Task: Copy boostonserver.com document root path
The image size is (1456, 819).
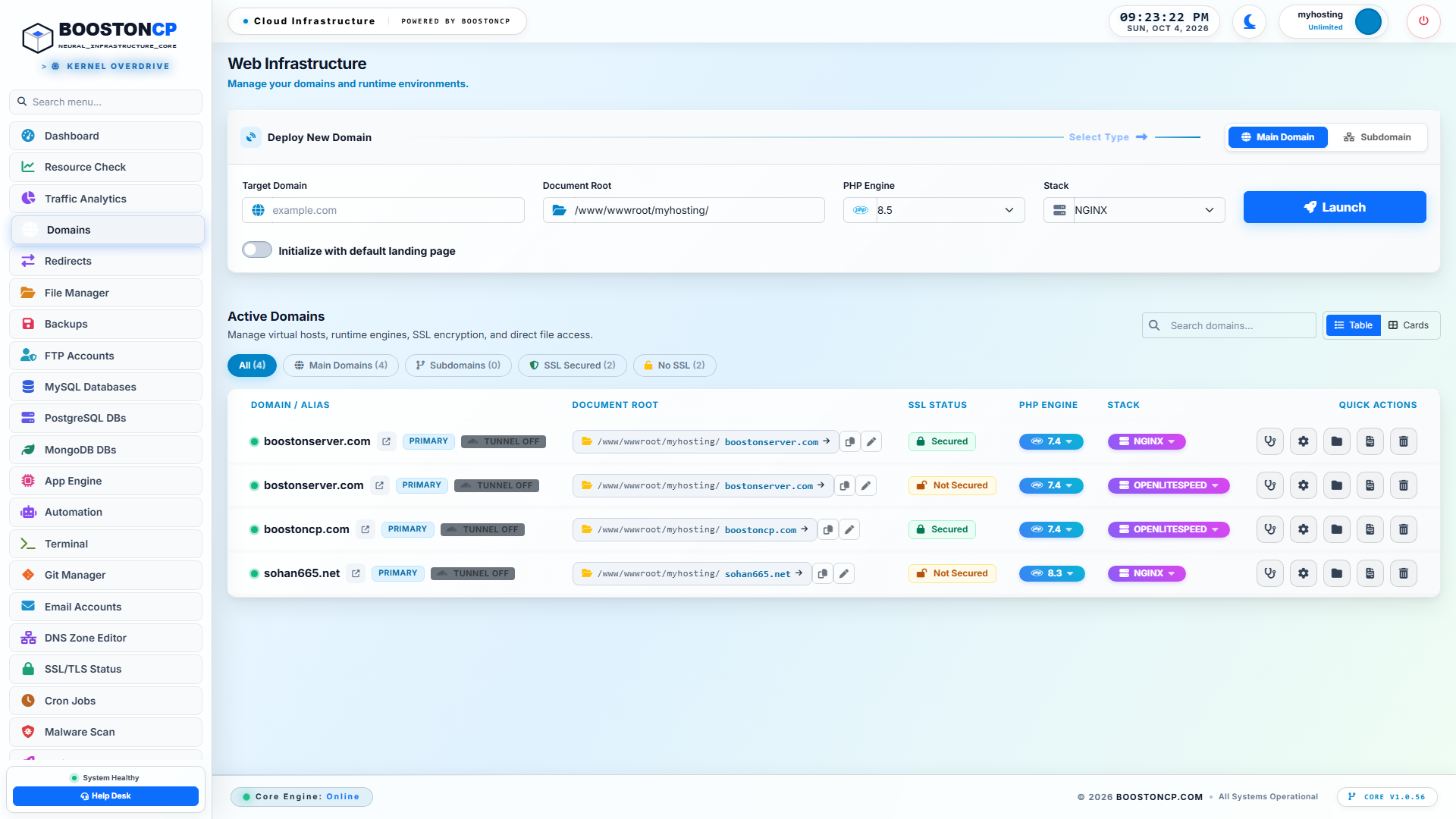Action: pos(850,441)
